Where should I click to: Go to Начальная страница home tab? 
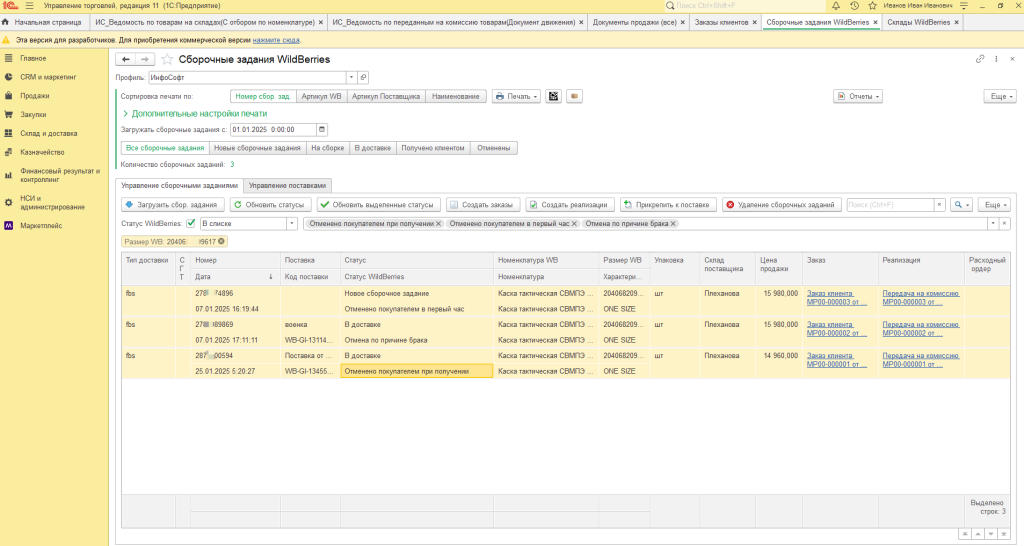(x=42, y=22)
